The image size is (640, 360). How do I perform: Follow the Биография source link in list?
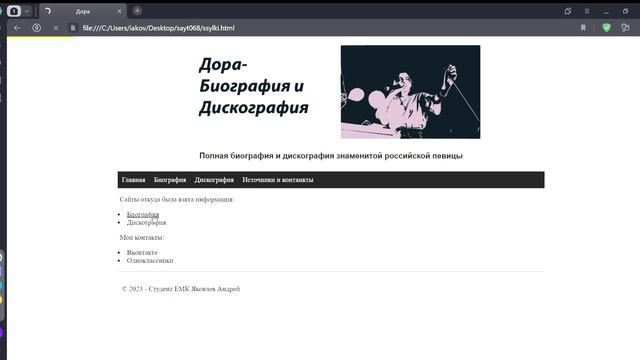click(x=143, y=214)
